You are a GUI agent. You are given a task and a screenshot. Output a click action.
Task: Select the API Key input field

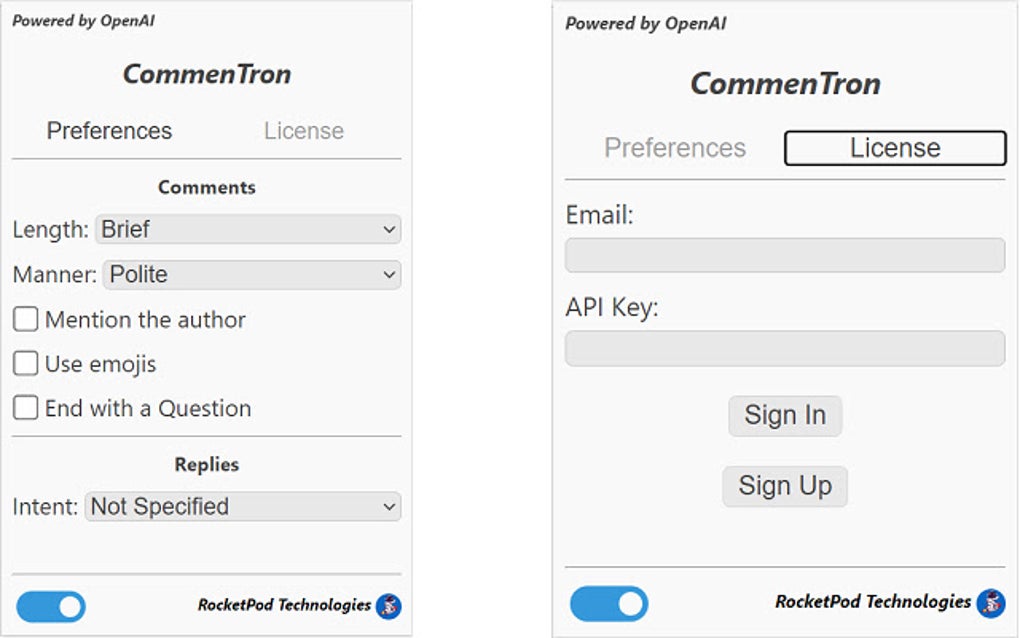784,348
